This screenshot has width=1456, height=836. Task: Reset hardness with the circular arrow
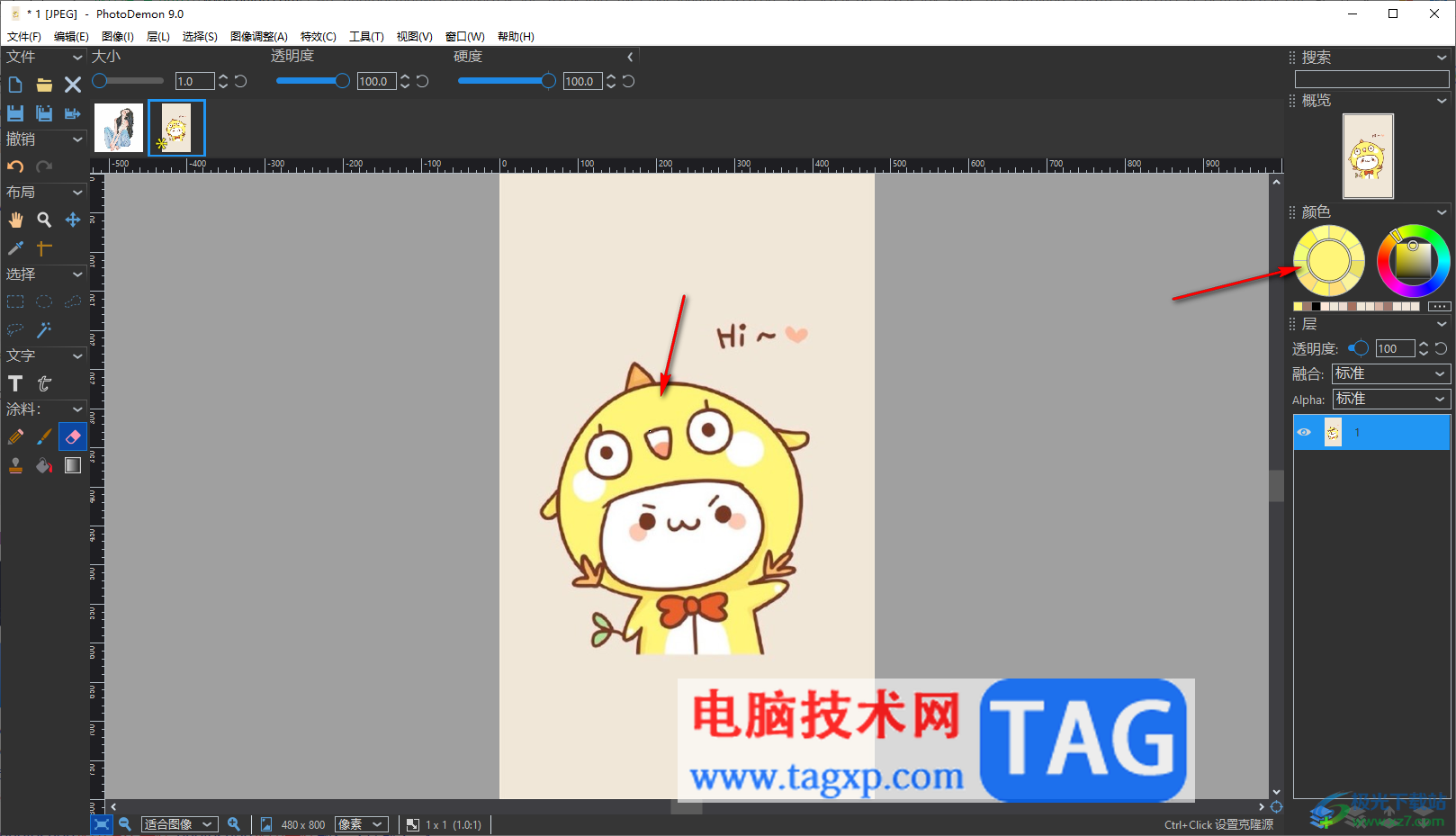[x=629, y=81]
